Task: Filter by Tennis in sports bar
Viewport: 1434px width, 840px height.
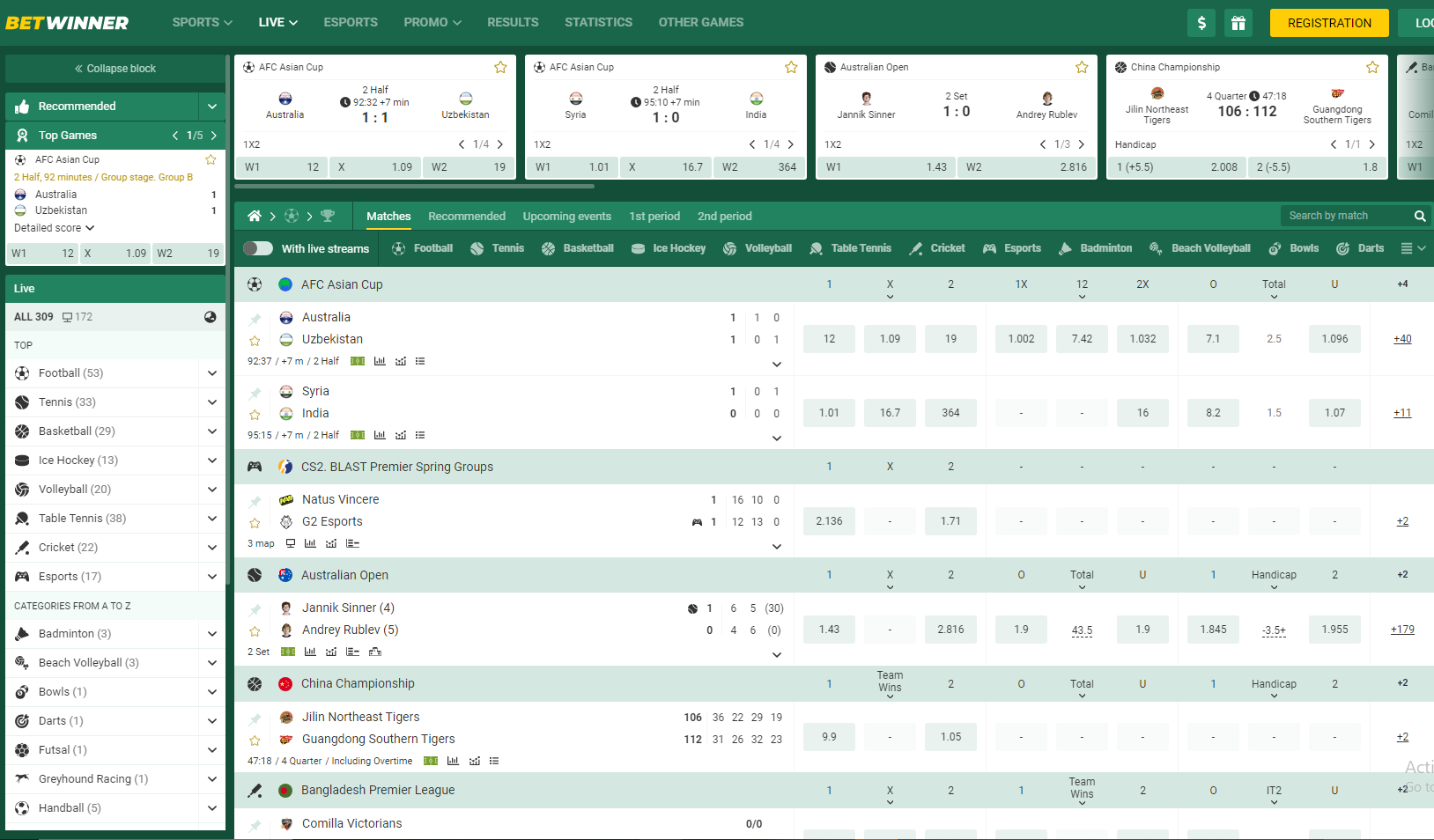Action: coord(498,248)
